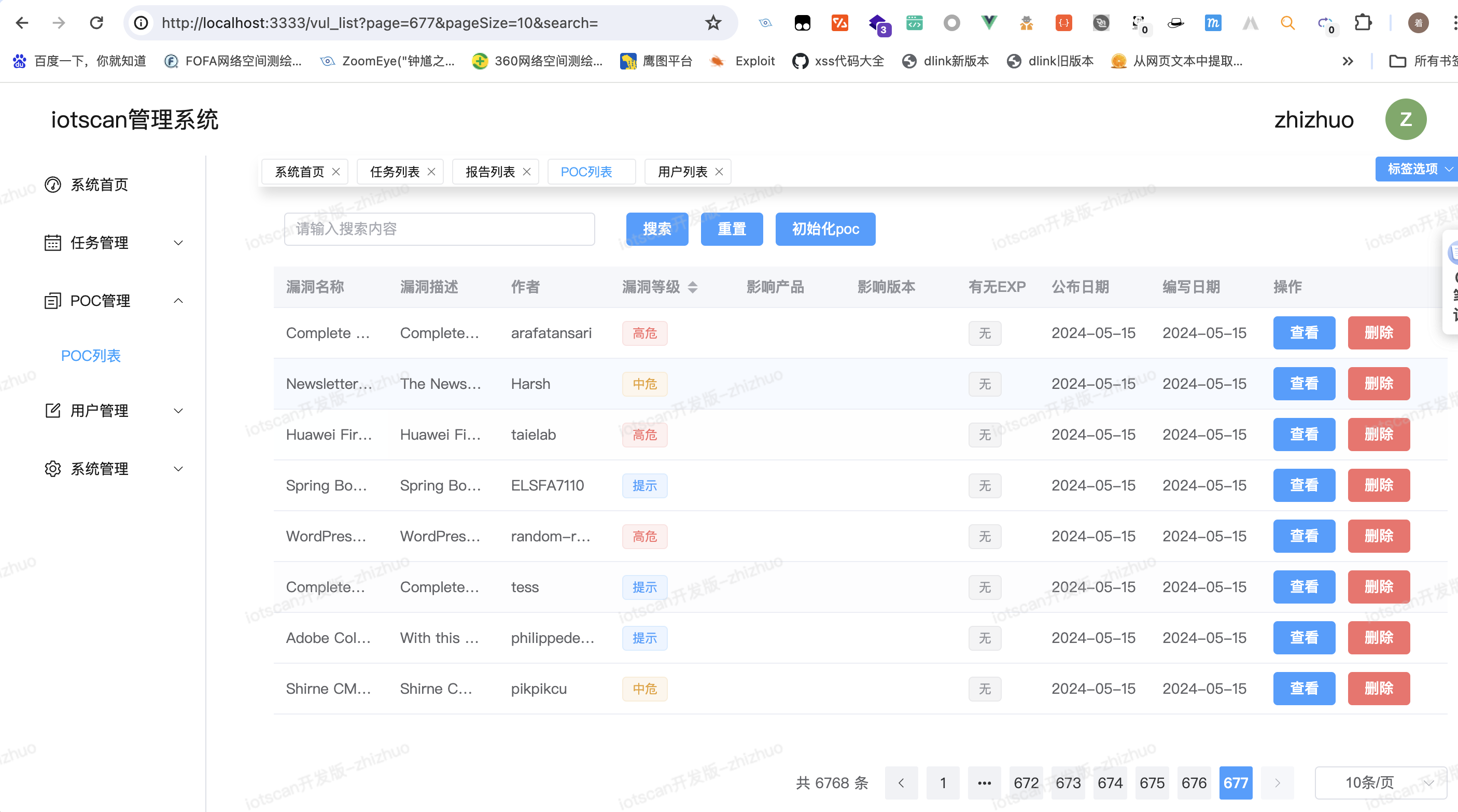Open the browser extensions puzzle icon
Viewport: 1458px width, 812px height.
click(x=1363, y=23)
